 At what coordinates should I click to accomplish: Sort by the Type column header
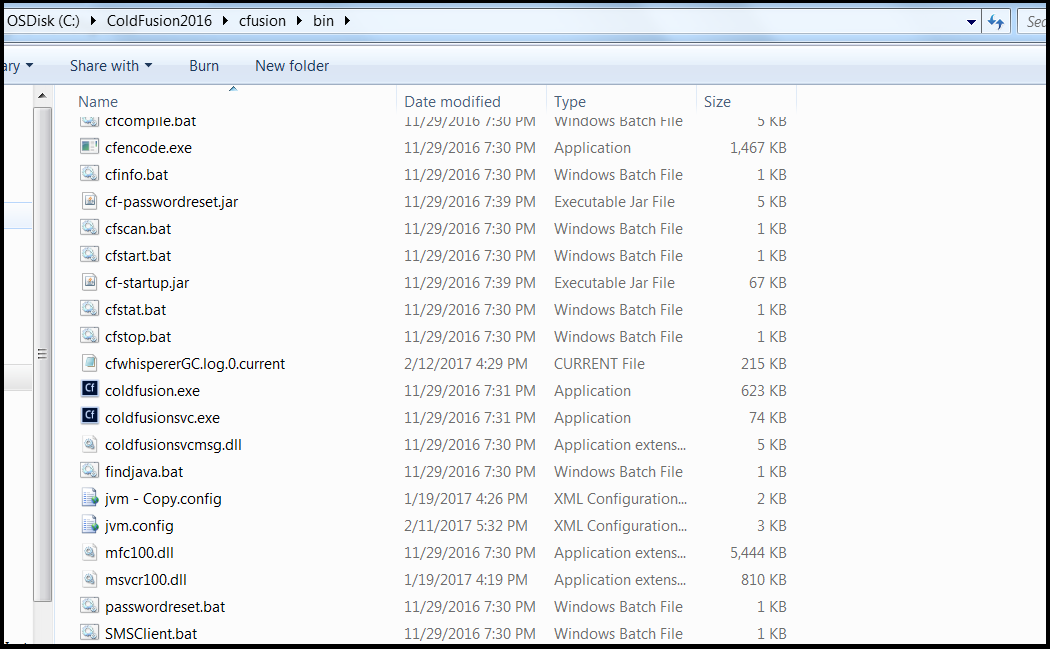pos(570,102)
